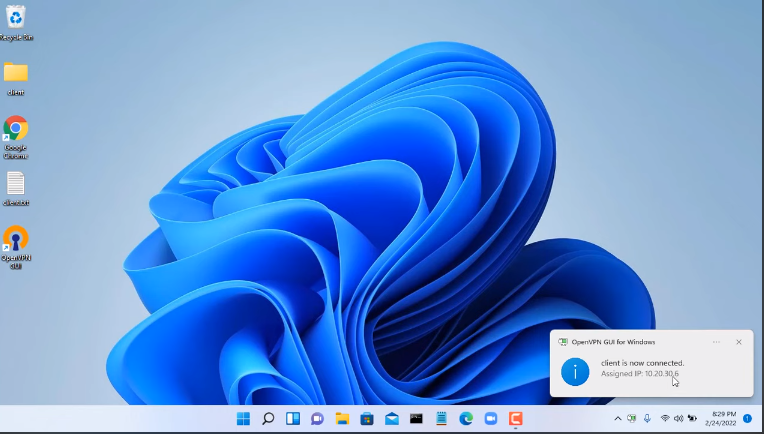Viewport: 764px width, 434px height.
Task: Open notification options three-dot menu
Action: 716,342
